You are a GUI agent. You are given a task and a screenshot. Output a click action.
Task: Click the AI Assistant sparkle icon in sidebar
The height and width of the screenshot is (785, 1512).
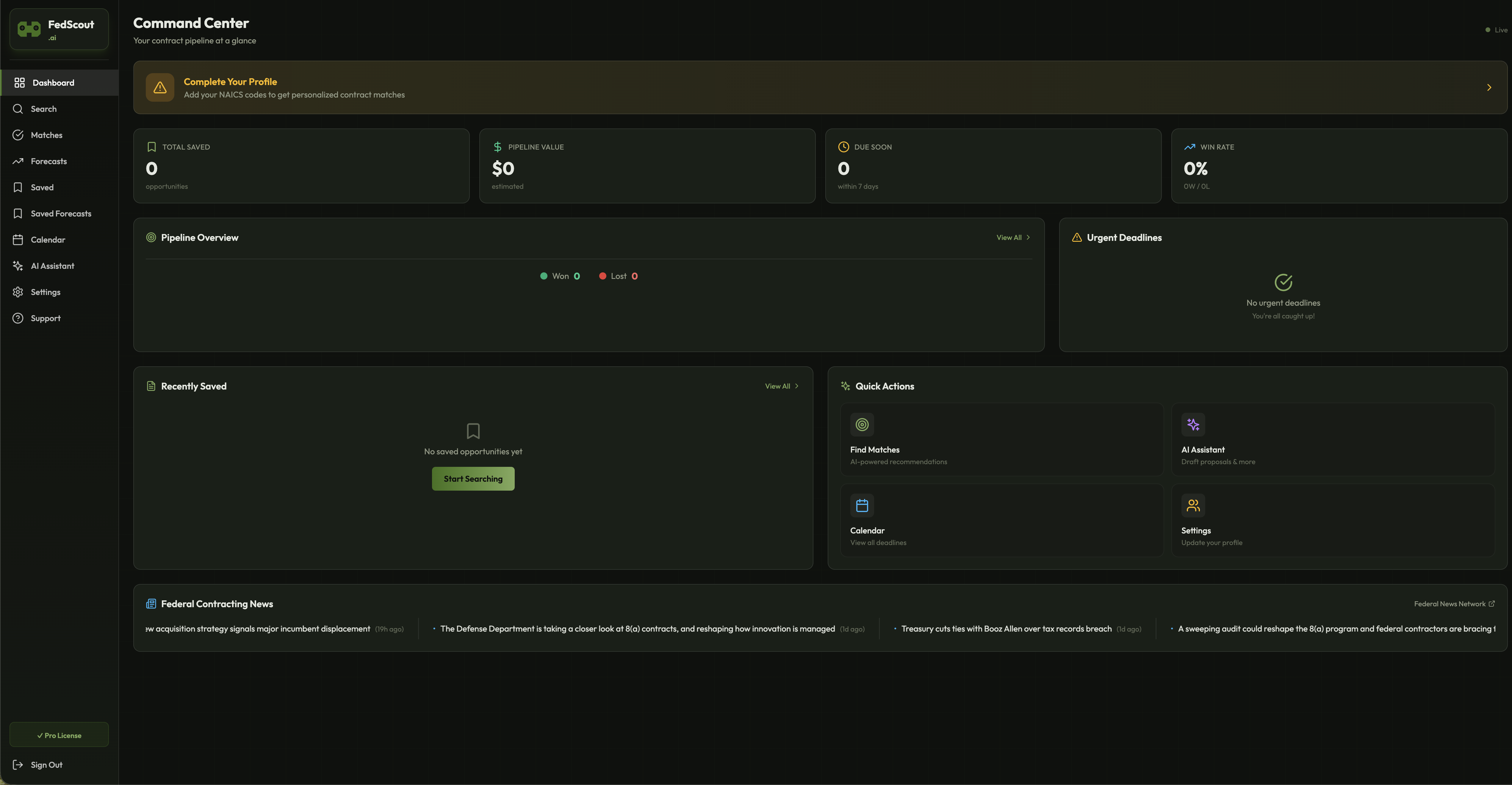point(18,266)
